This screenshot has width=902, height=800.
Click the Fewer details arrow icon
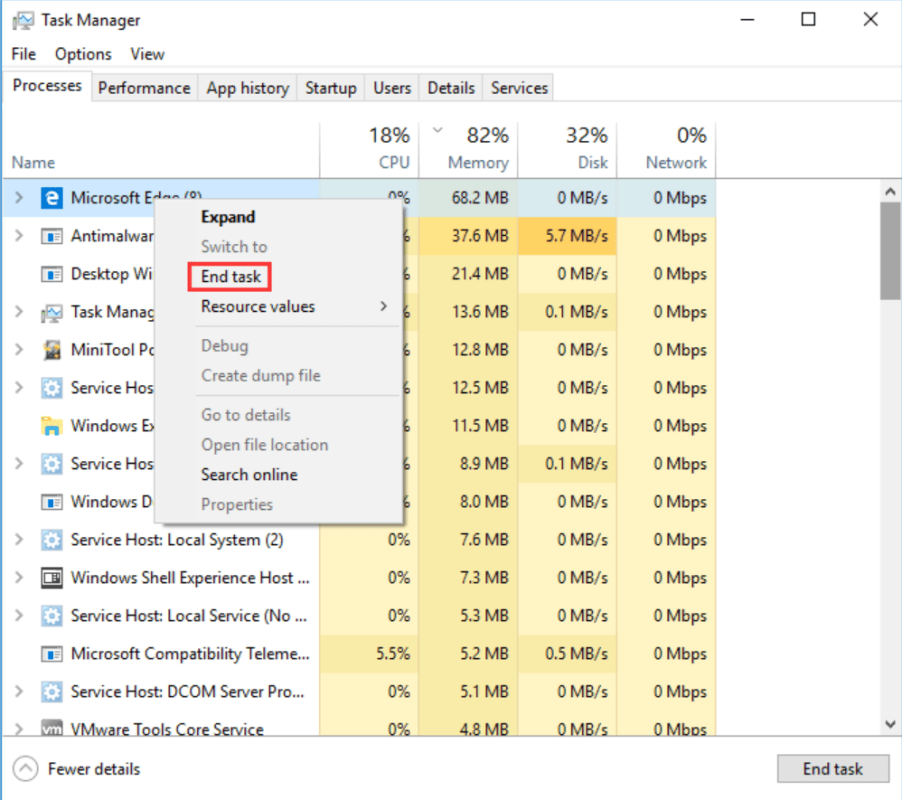25,769
